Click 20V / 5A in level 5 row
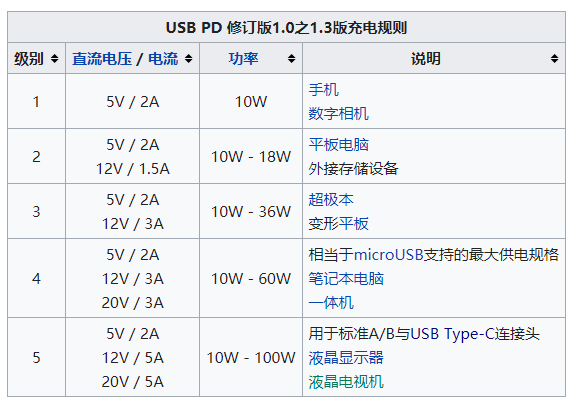 [x=133, y=382]
